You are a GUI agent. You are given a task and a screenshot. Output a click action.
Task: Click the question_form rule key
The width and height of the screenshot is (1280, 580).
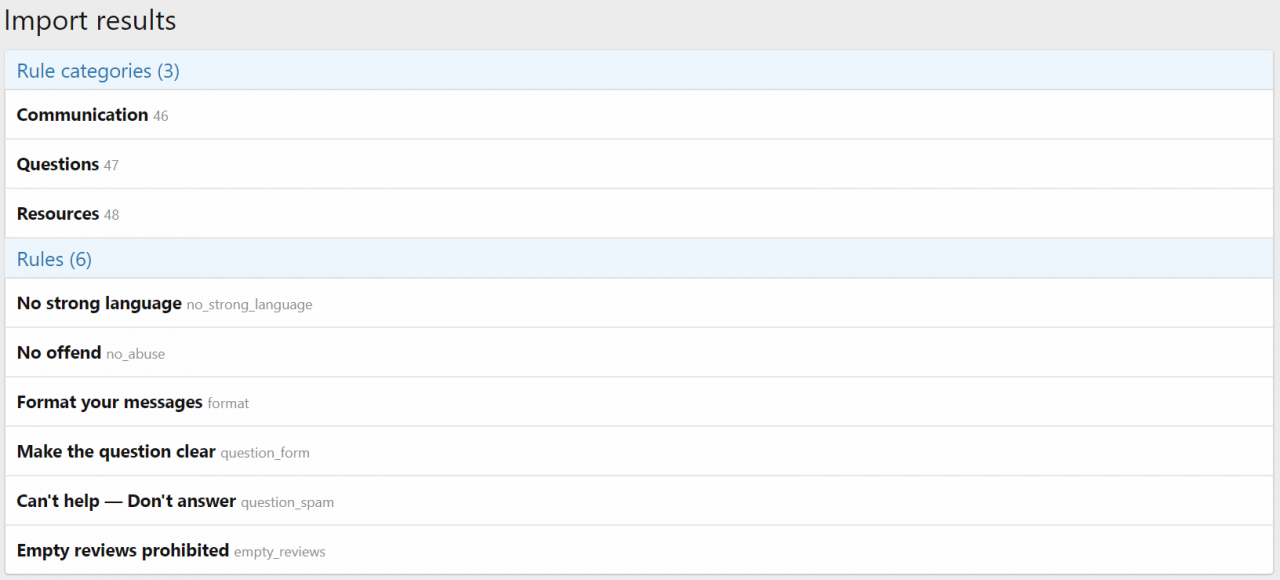(x=265, y=453)
